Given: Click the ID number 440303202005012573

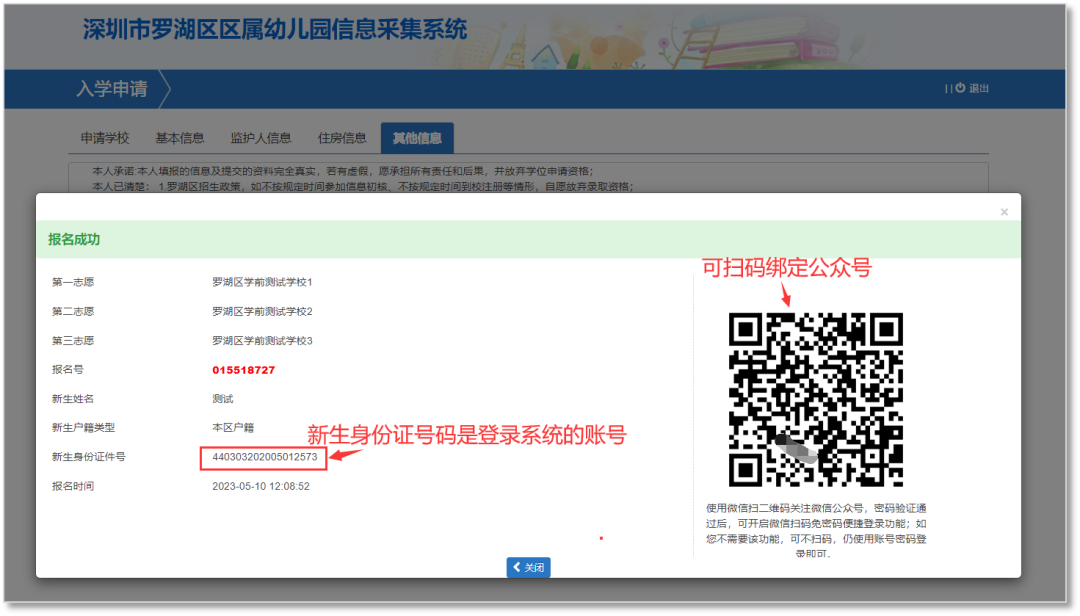Looking at the screenshot, I should pos(264,457).
